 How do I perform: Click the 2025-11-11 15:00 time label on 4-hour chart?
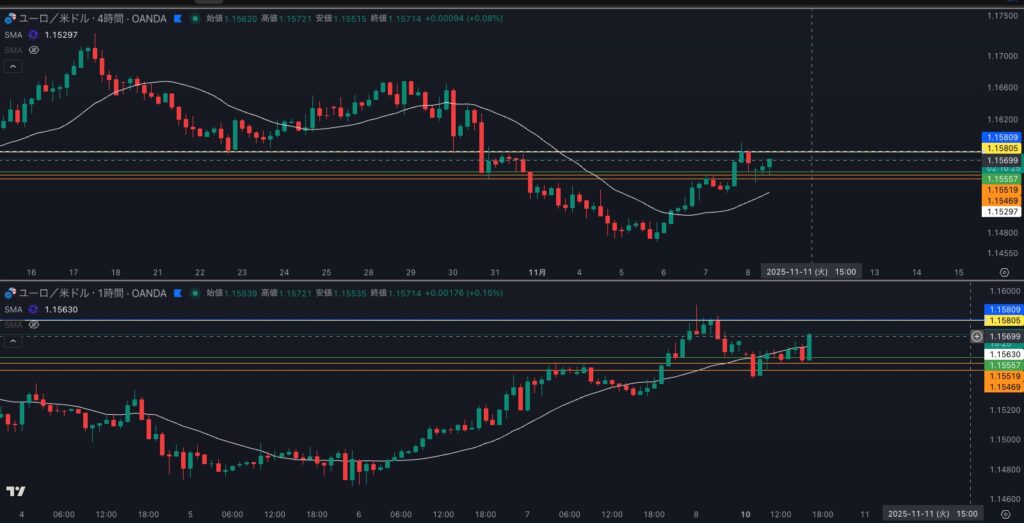[808, 272]
